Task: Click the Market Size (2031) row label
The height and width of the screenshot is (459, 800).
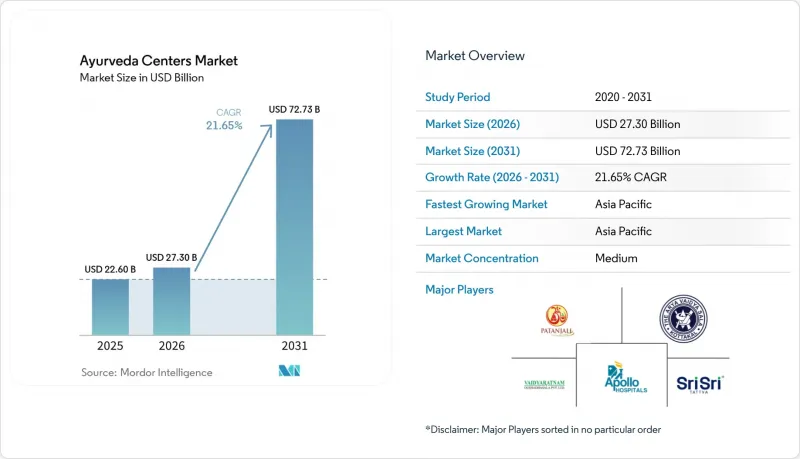Action: click(x=472, y=151)
